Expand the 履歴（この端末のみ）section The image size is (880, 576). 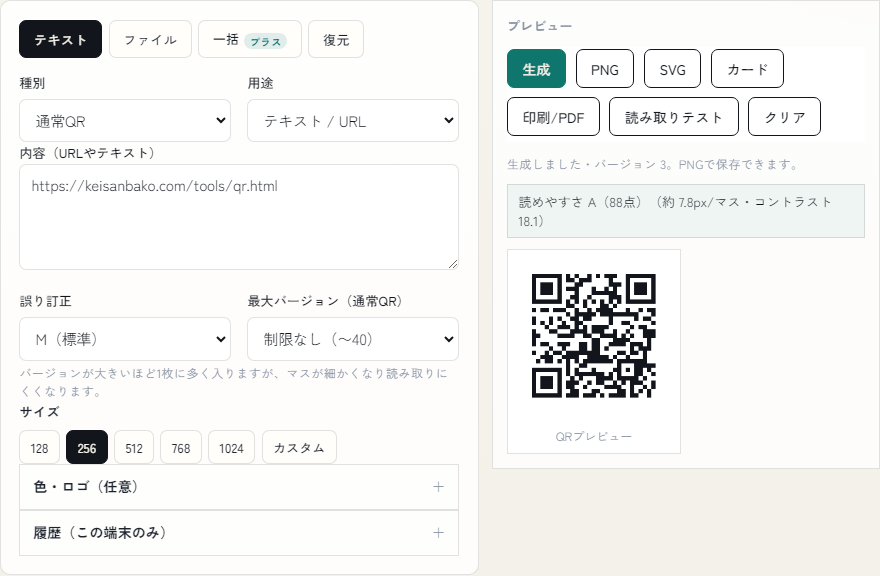coord(239,533)
